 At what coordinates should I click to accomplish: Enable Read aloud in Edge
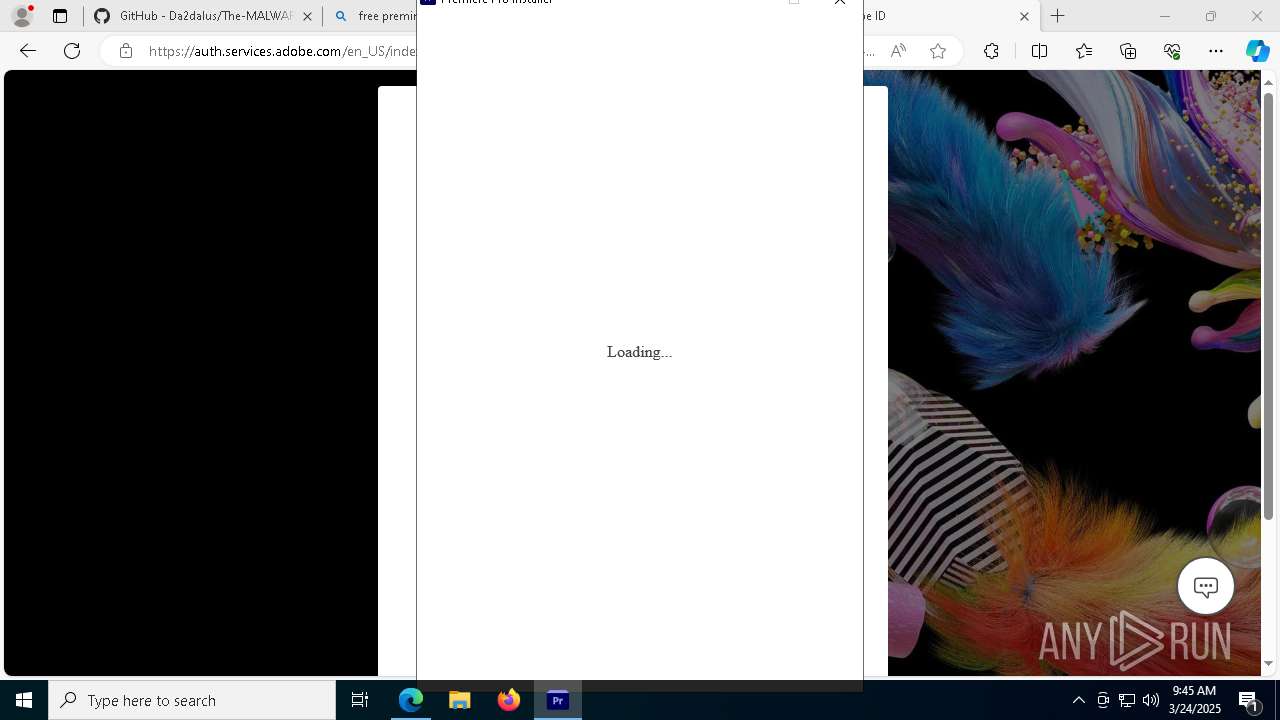pos(898,51)
